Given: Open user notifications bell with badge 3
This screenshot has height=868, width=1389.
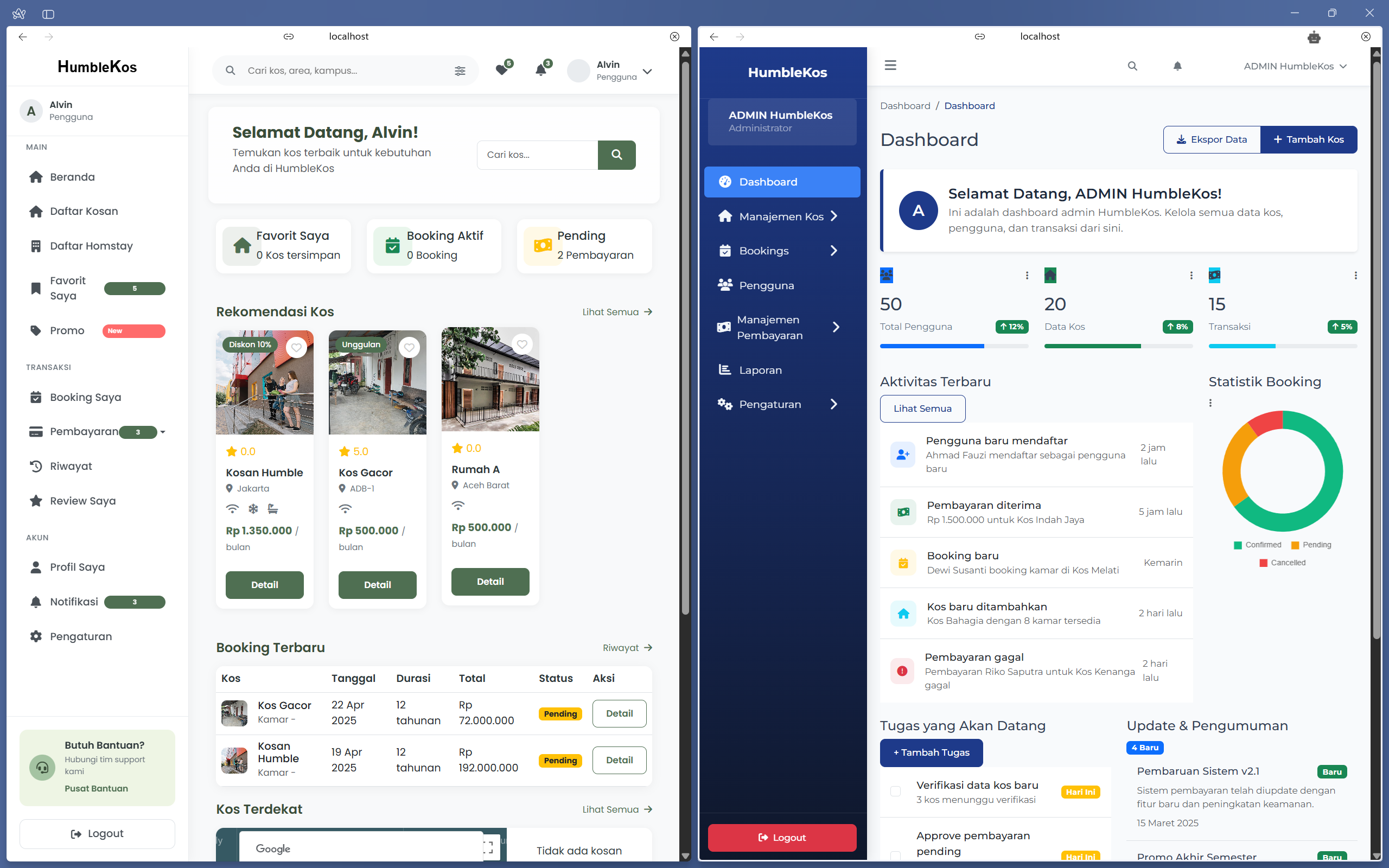Looking at the screenshot, I should coord(540,70).
